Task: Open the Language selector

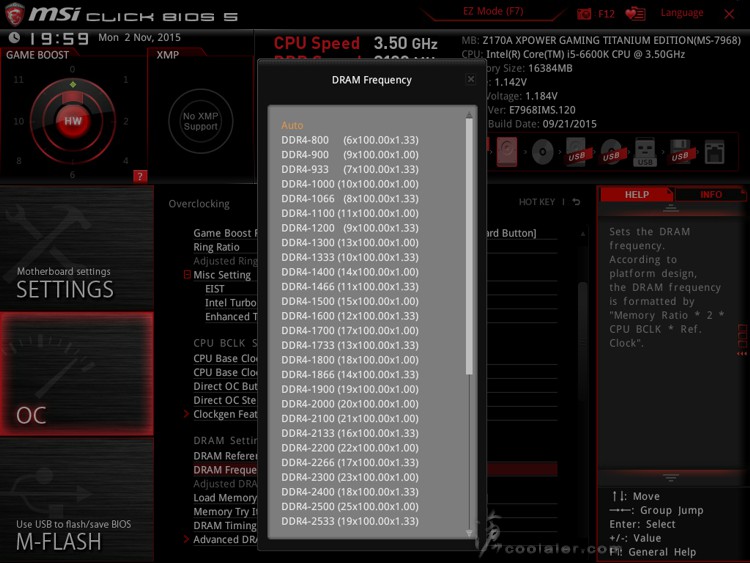Action: point(682,13)
